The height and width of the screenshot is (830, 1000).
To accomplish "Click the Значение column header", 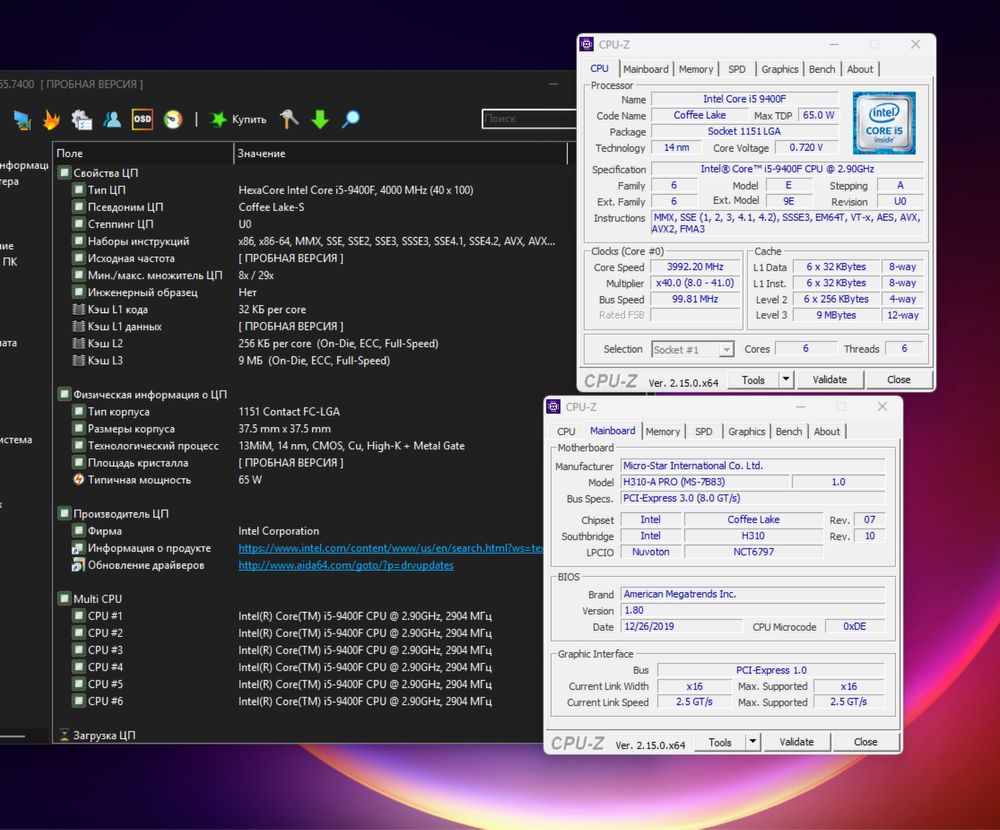I will pos(401,153).
